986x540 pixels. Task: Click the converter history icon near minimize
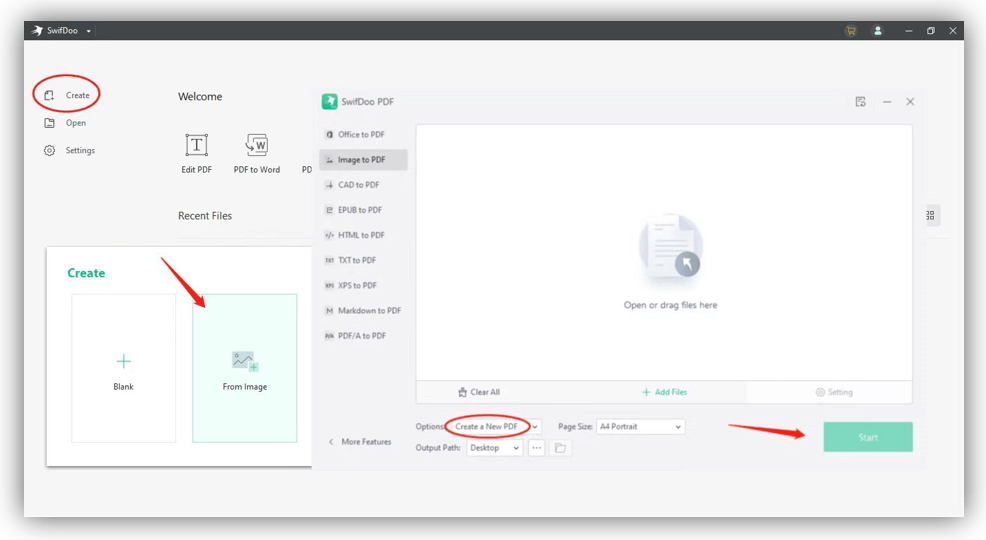tap(860, 102)
